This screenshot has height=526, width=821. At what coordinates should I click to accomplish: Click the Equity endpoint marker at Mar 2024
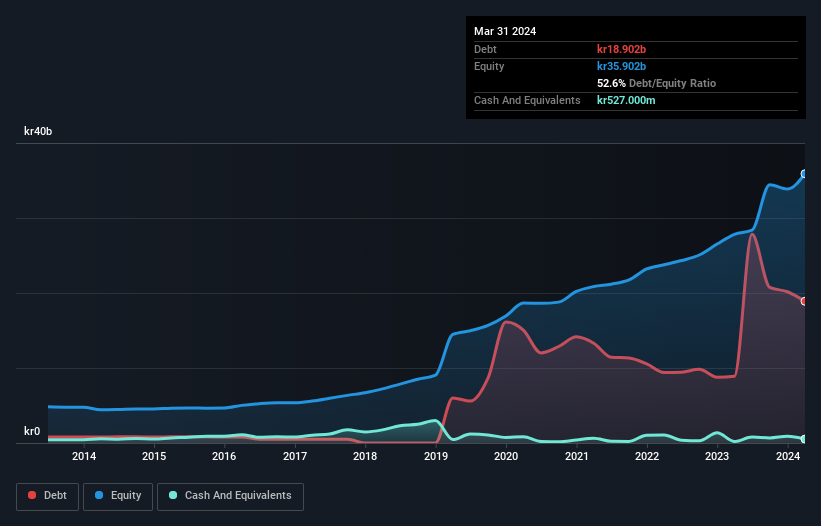(x=804, y=174)
